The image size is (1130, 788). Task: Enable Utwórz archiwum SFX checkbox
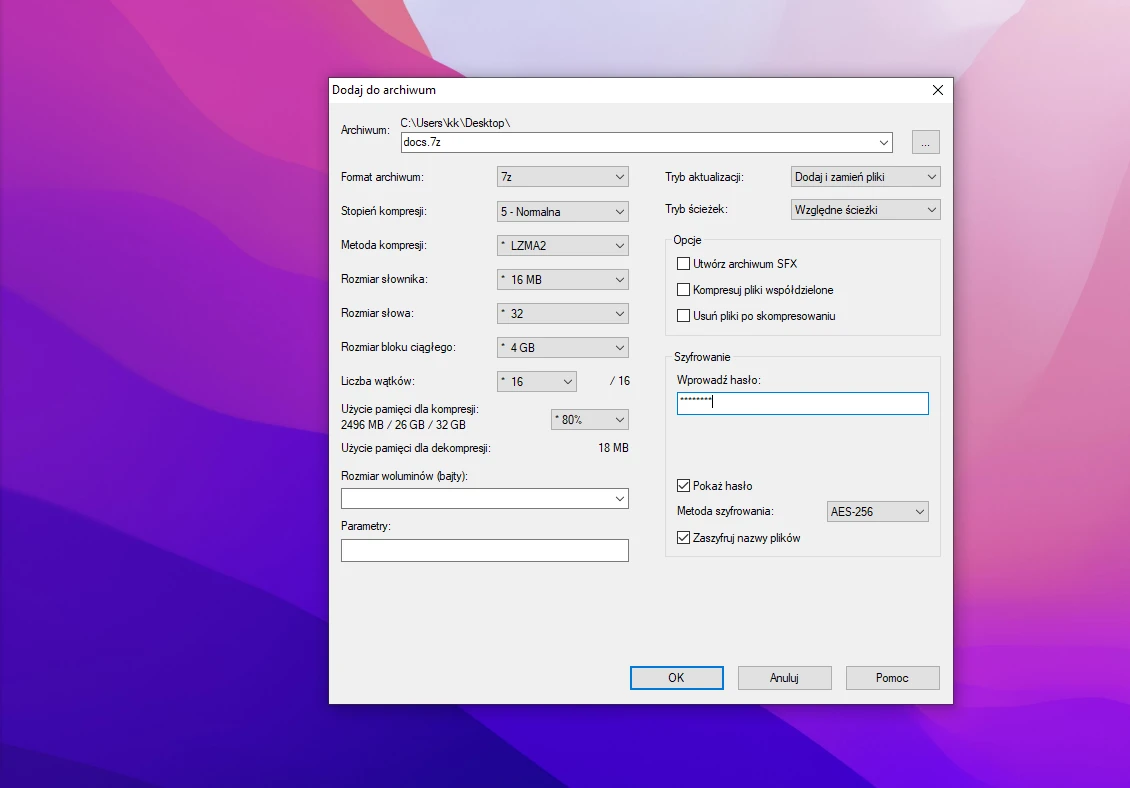[x=684, y=264]
